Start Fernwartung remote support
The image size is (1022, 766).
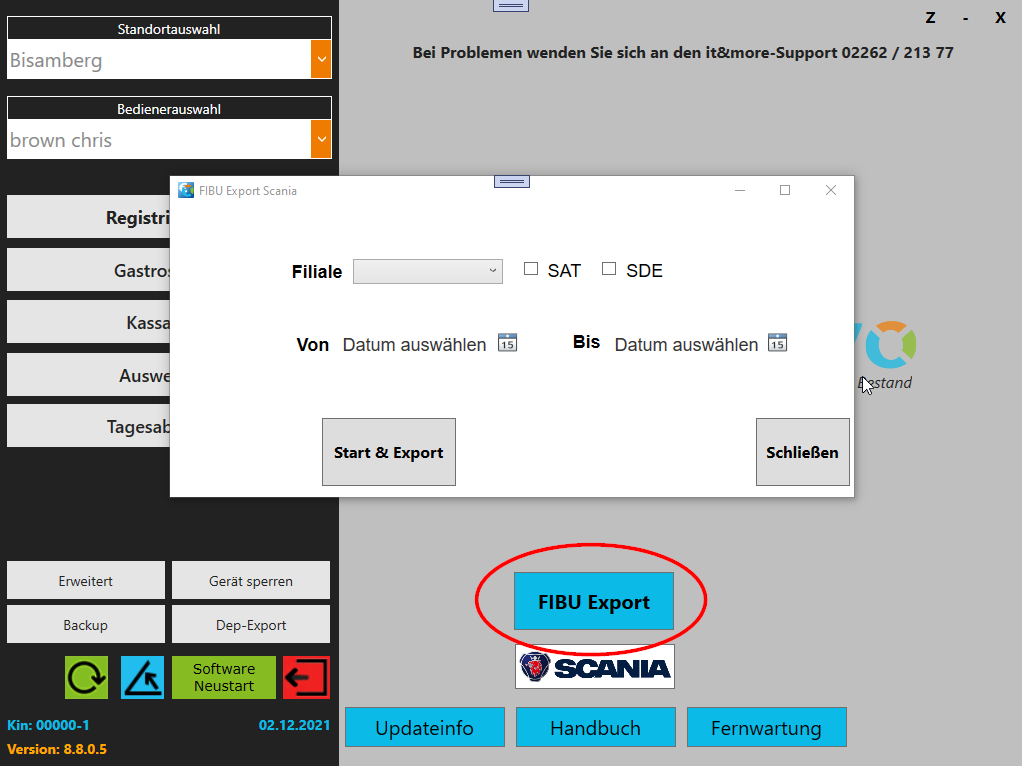pos(766,727)
